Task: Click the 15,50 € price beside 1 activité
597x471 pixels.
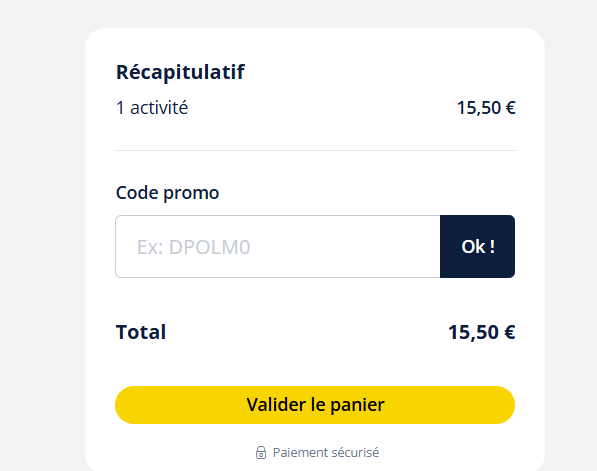Action: [486, 108]
